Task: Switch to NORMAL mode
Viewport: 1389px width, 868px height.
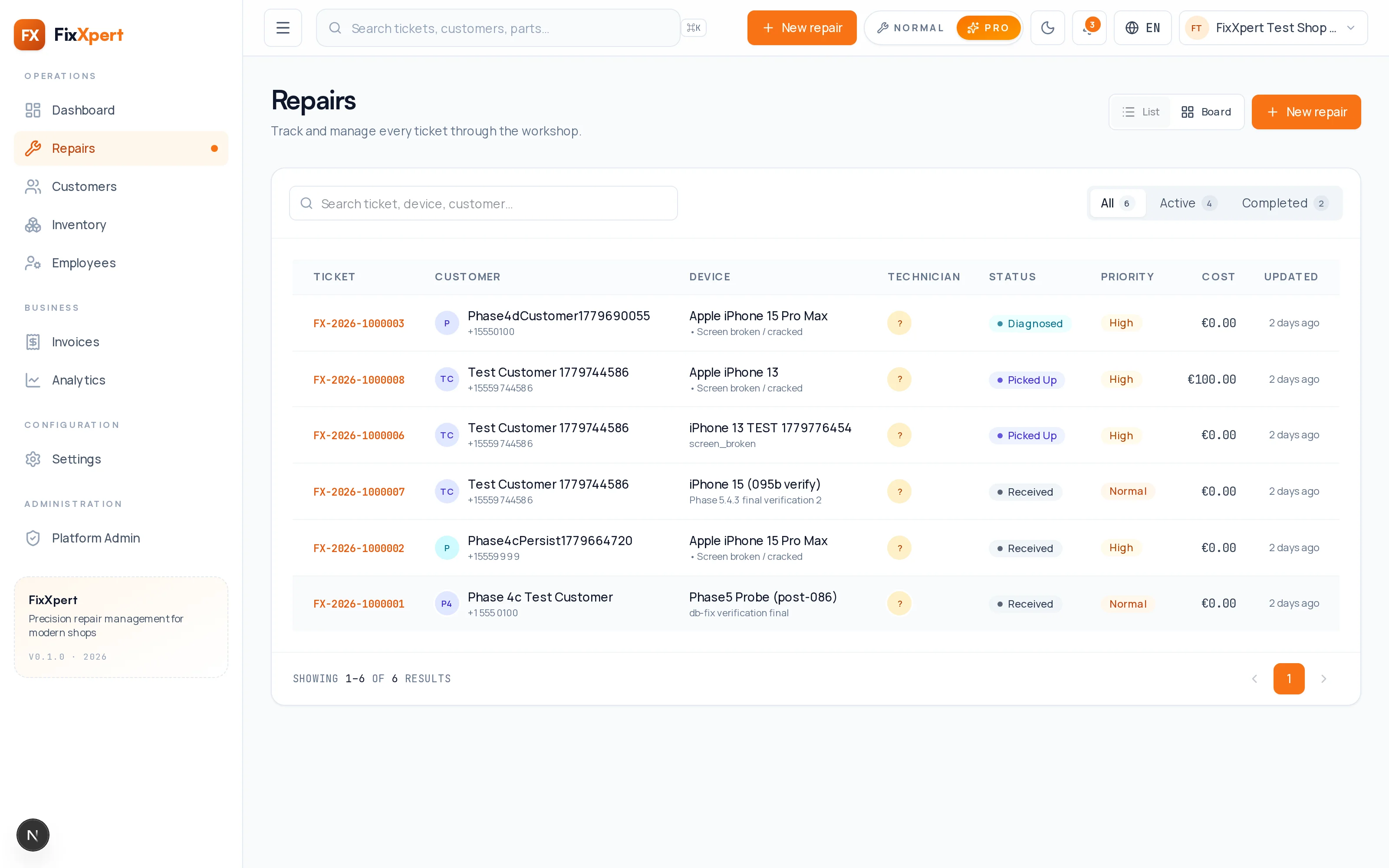Action: (x=911, y=27)
